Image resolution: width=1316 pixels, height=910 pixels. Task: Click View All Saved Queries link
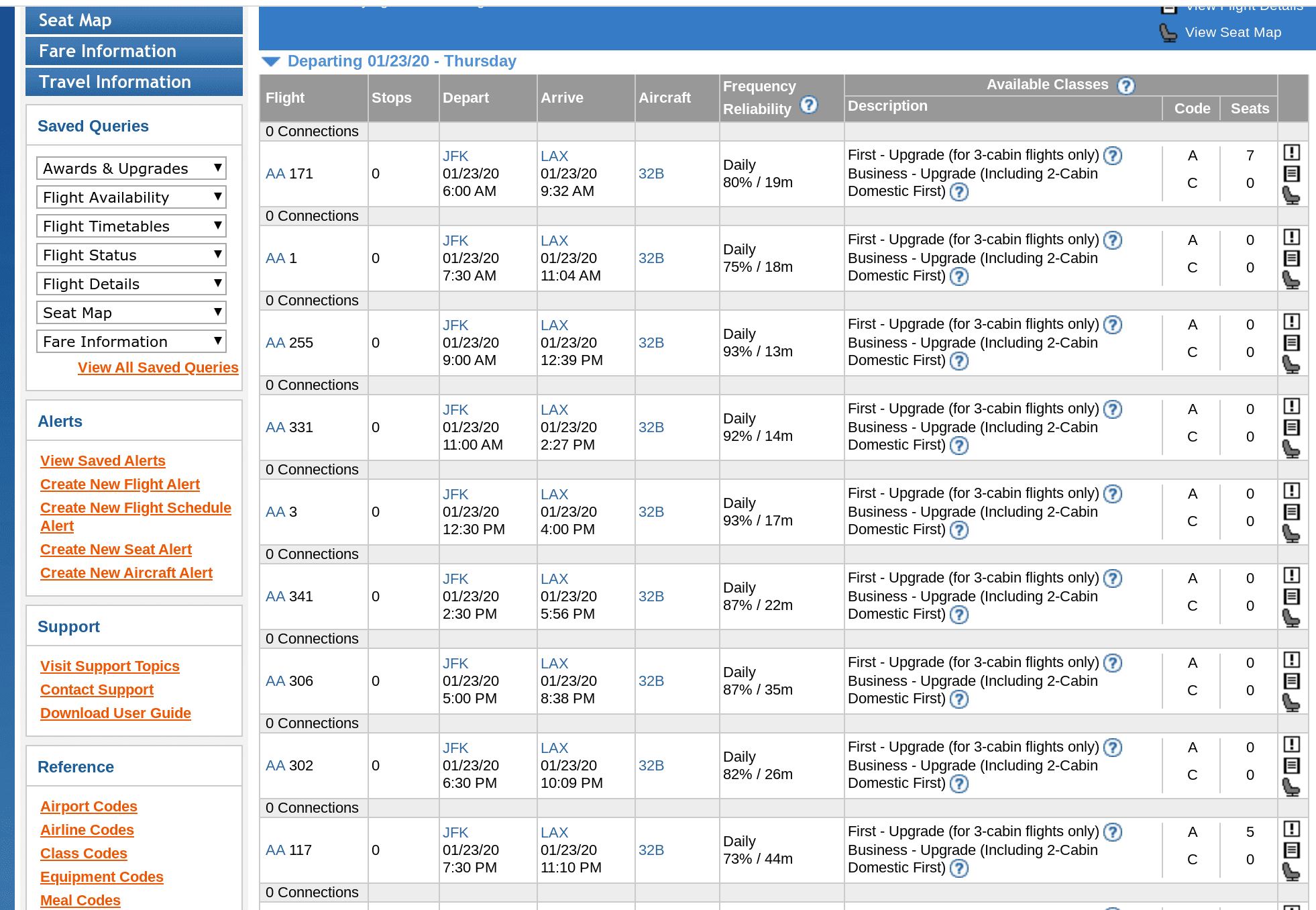(158, 368)
